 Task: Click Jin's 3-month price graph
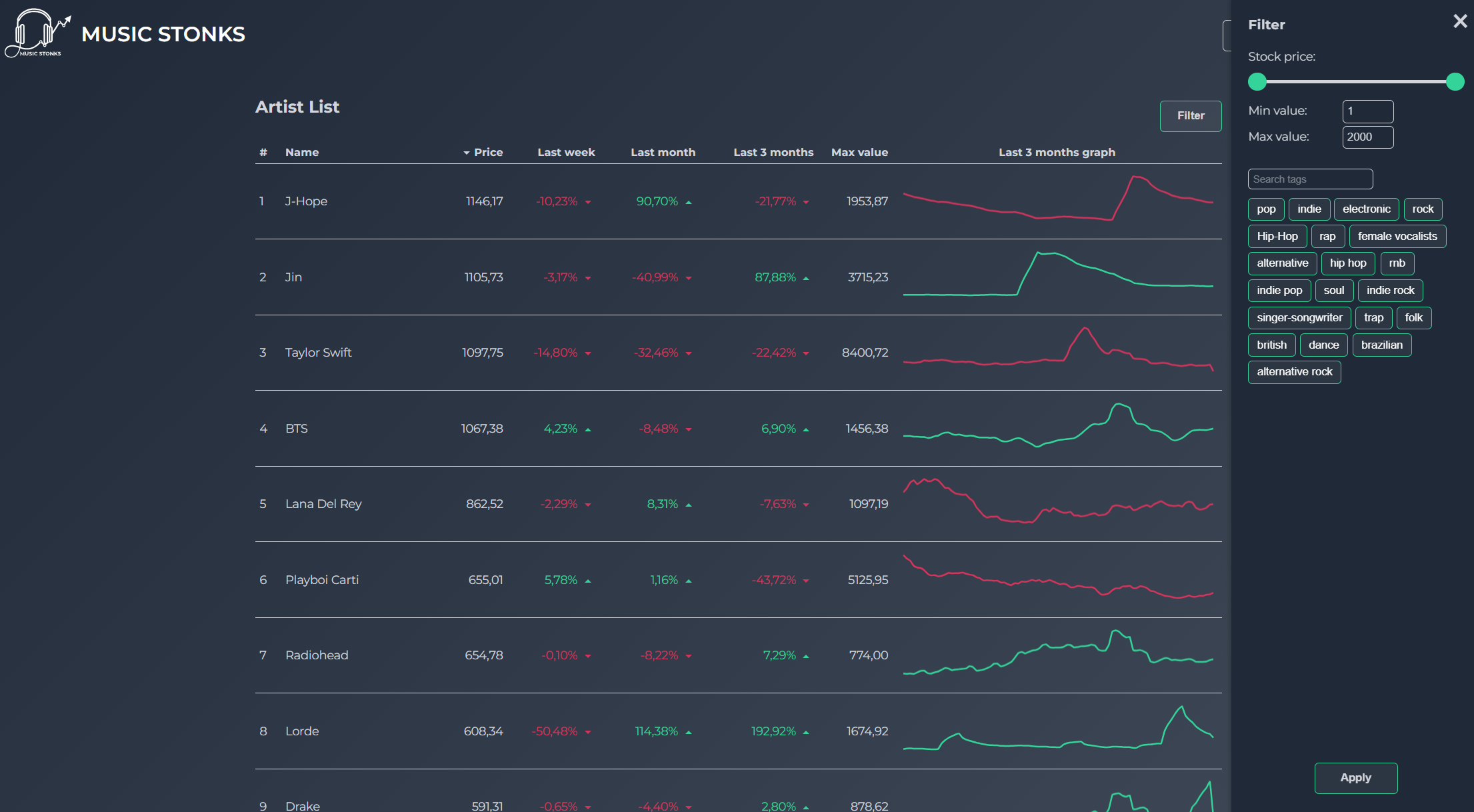click(x=1058, y=274)
